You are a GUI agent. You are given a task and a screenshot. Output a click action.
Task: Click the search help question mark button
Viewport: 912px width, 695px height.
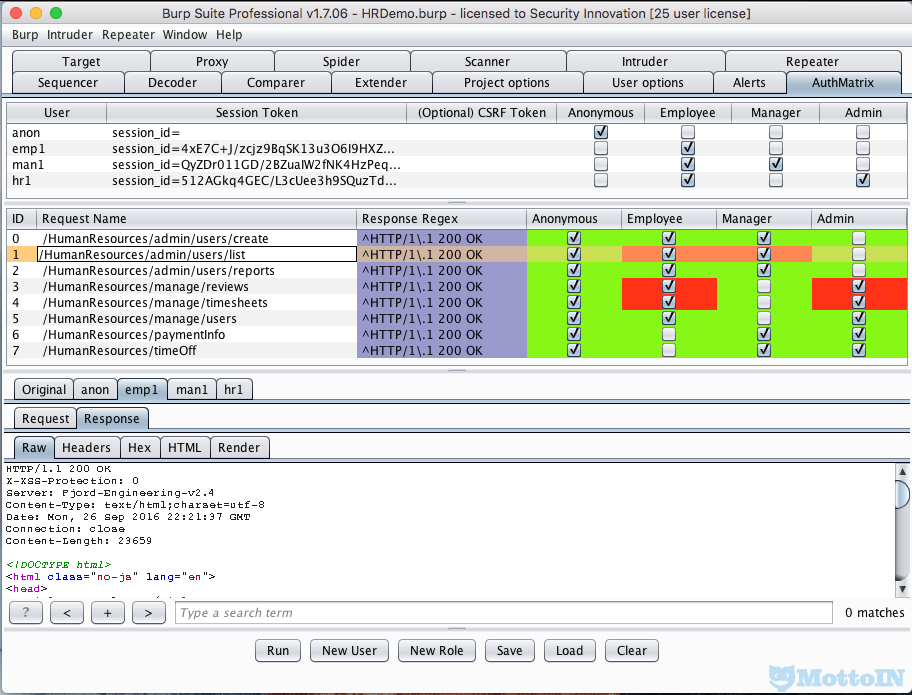(26, 613)
